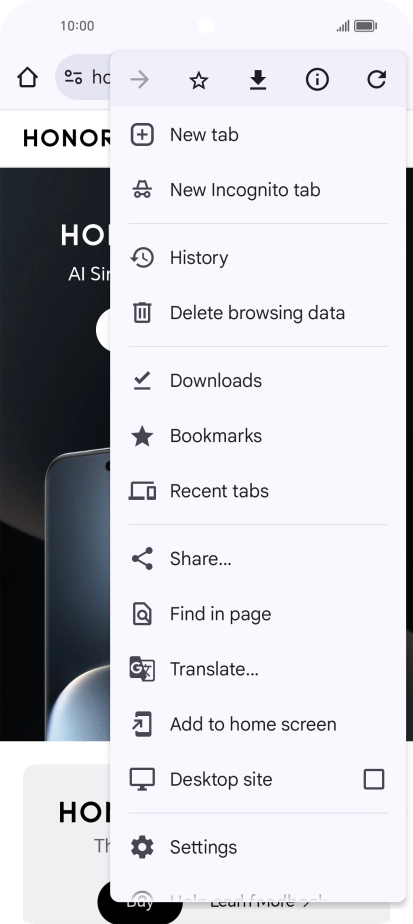
Task: Select Recent tabs
Action: (x=258, y=491)
